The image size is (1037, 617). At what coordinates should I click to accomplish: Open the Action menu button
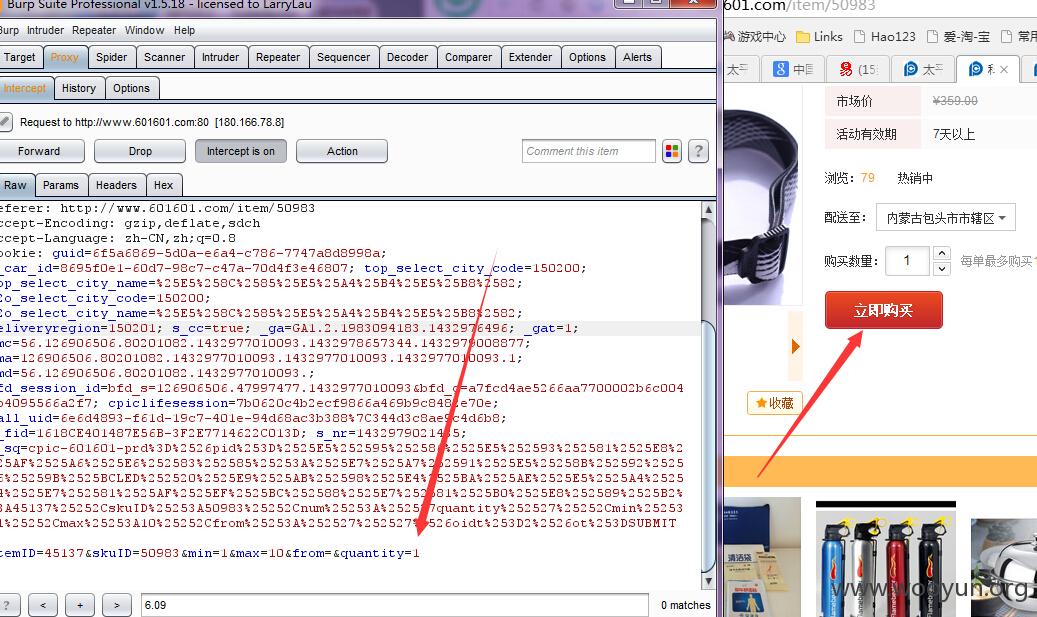click(342, 151)
